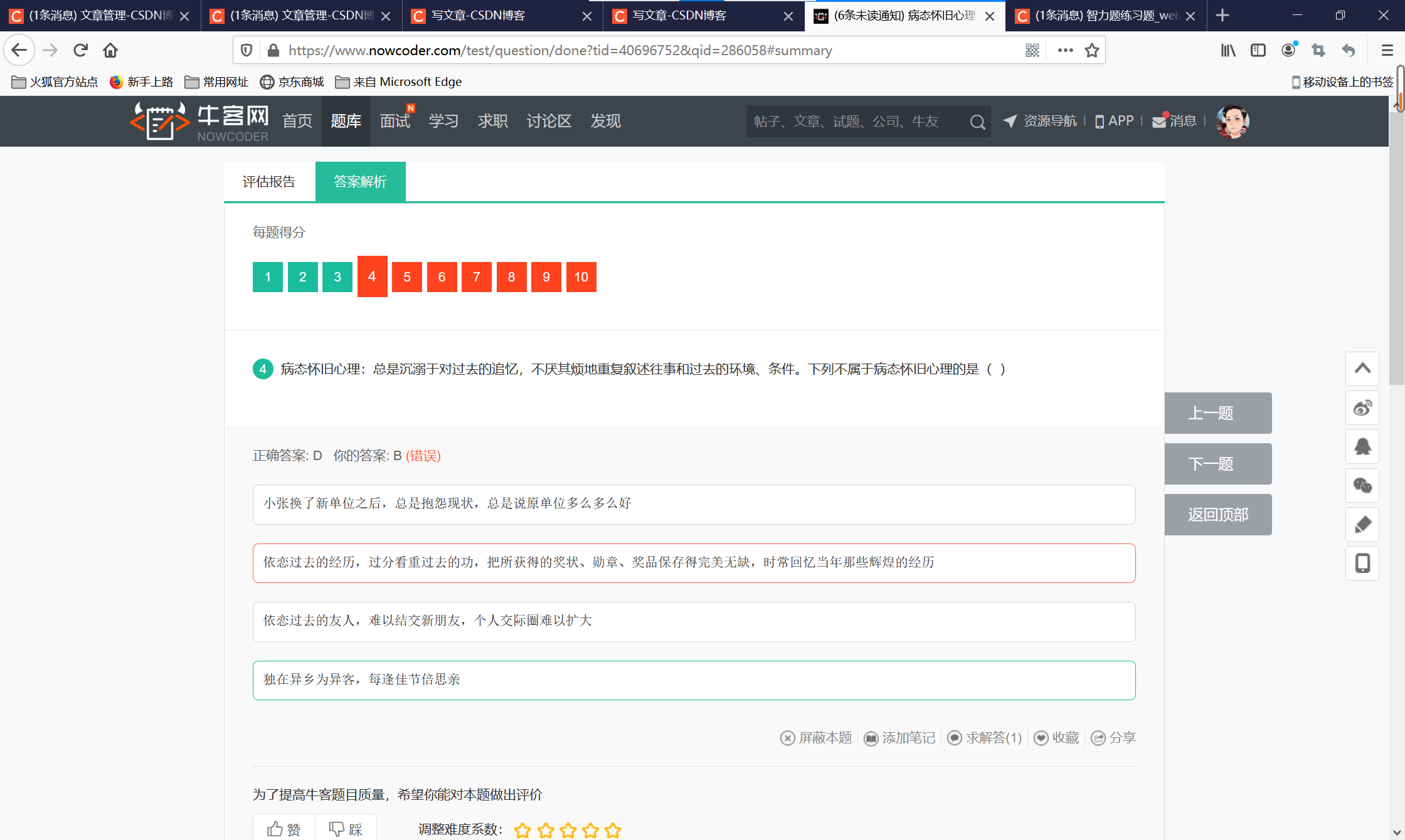Screen dimensions: 1405x840
Task: Rate difficulty with the first star
Action: pos(522,830)
